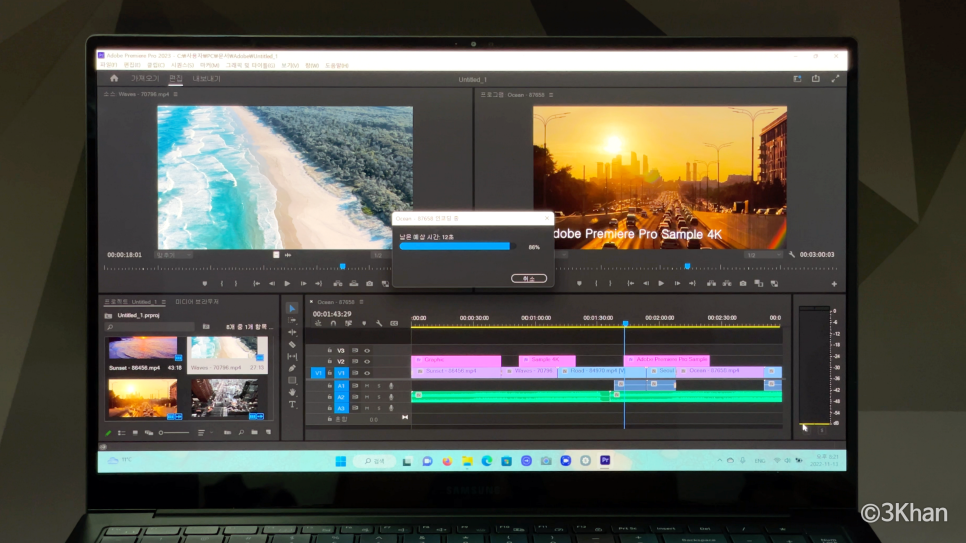Screen dimensions: 966x543
Task: Toggle voice-over record on A3 track
Action: click(x=391, y=408)
